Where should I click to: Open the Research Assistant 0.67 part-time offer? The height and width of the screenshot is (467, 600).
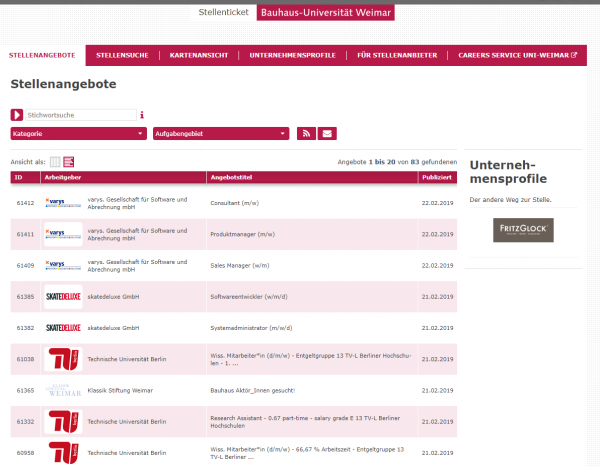[x=305, y=422]
